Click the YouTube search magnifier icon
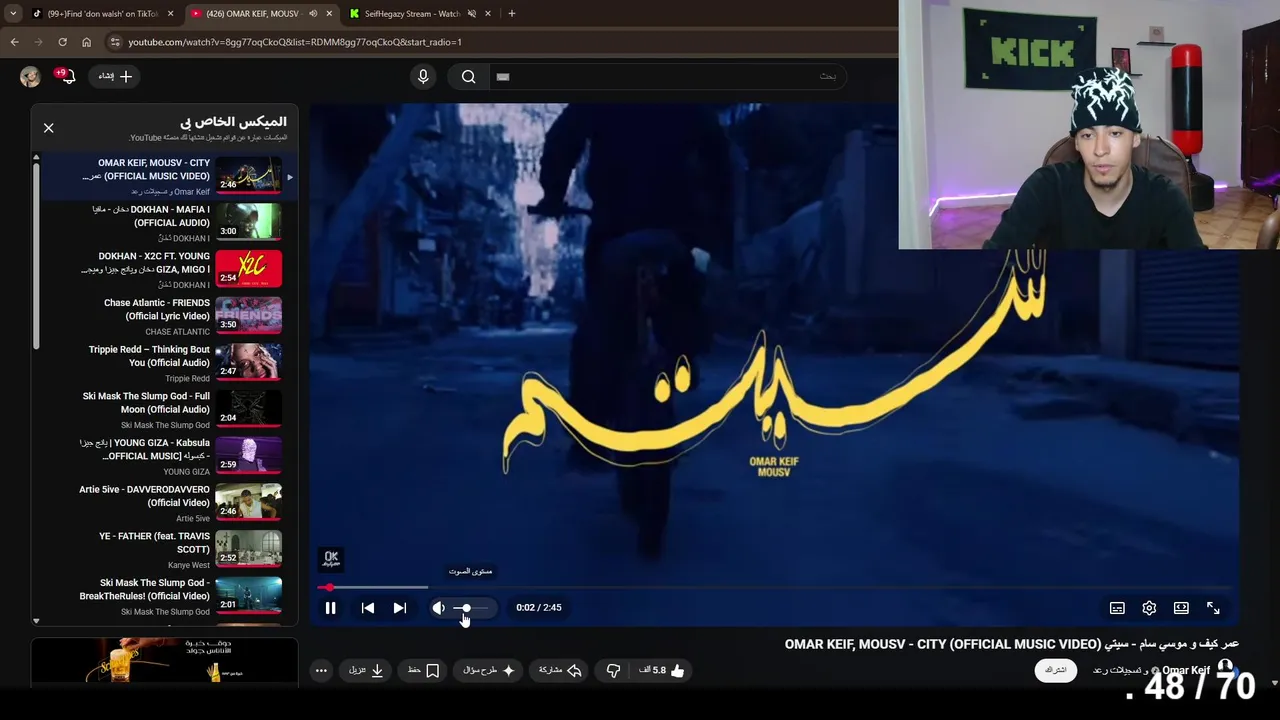The height and width of the screenshot is (720, 1280). 468,77
